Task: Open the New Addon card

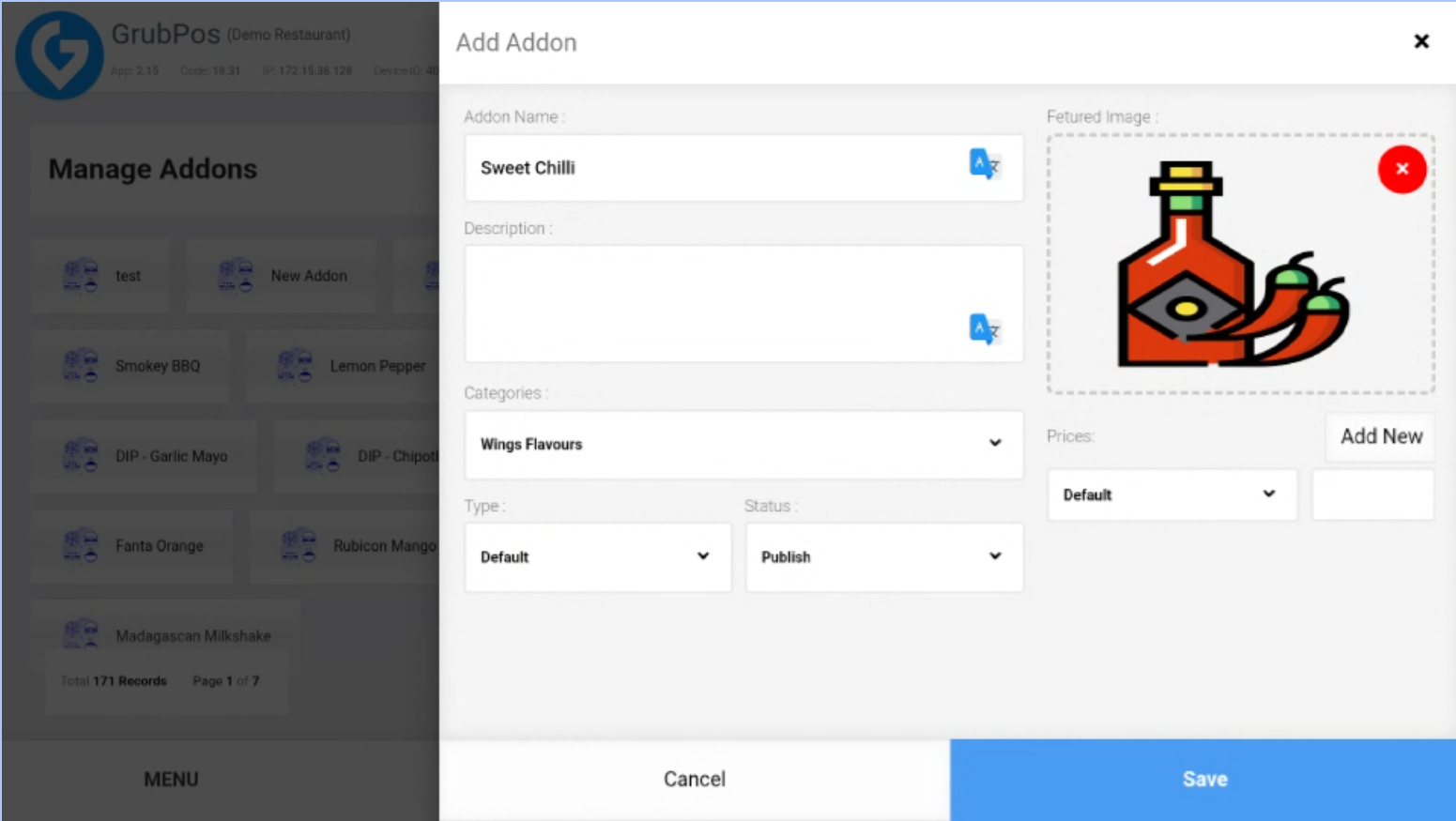Action: coord(282,276)
